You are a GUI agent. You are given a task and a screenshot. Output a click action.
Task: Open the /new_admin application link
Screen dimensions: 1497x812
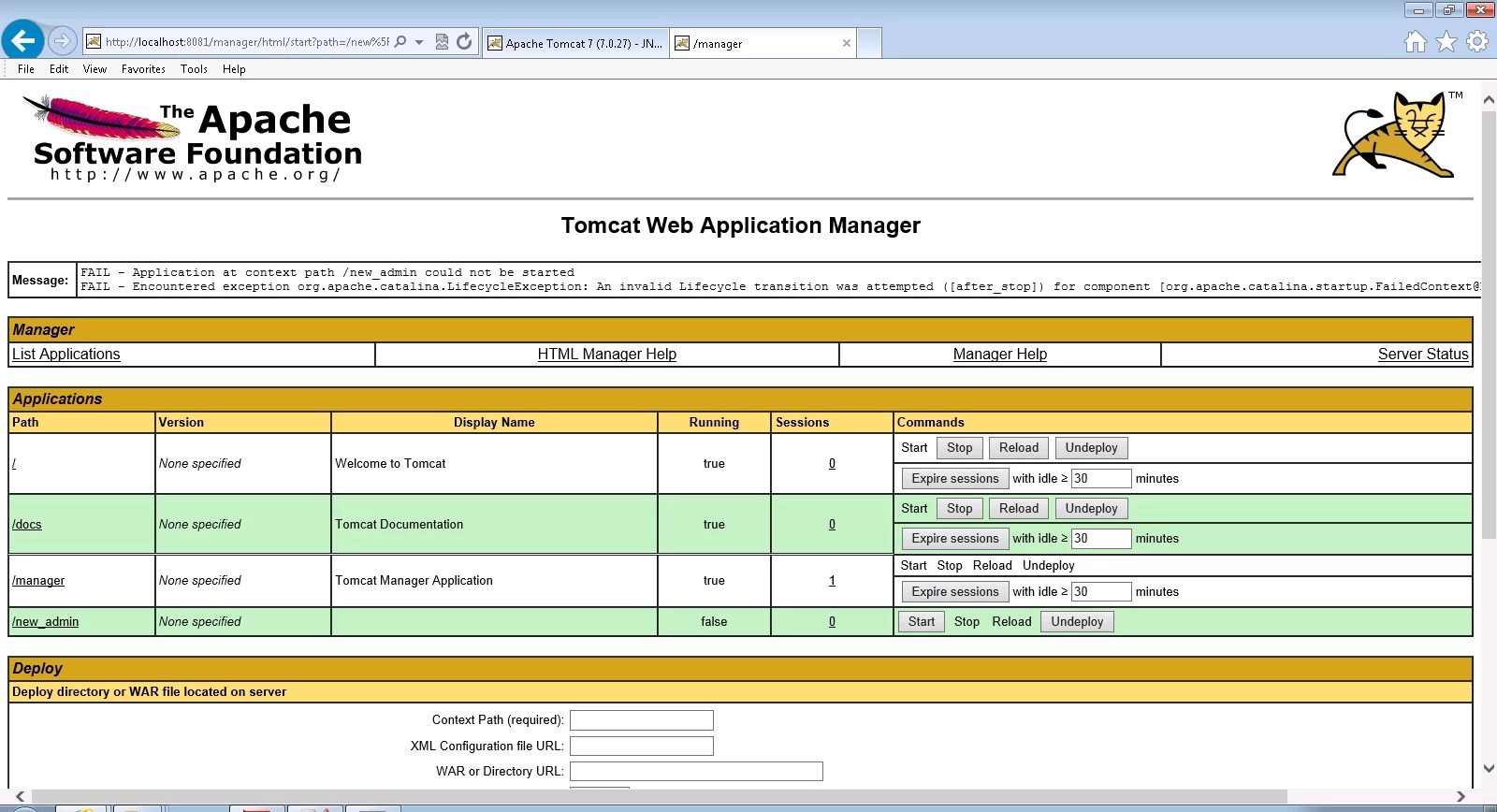click(x=45, y=622)
